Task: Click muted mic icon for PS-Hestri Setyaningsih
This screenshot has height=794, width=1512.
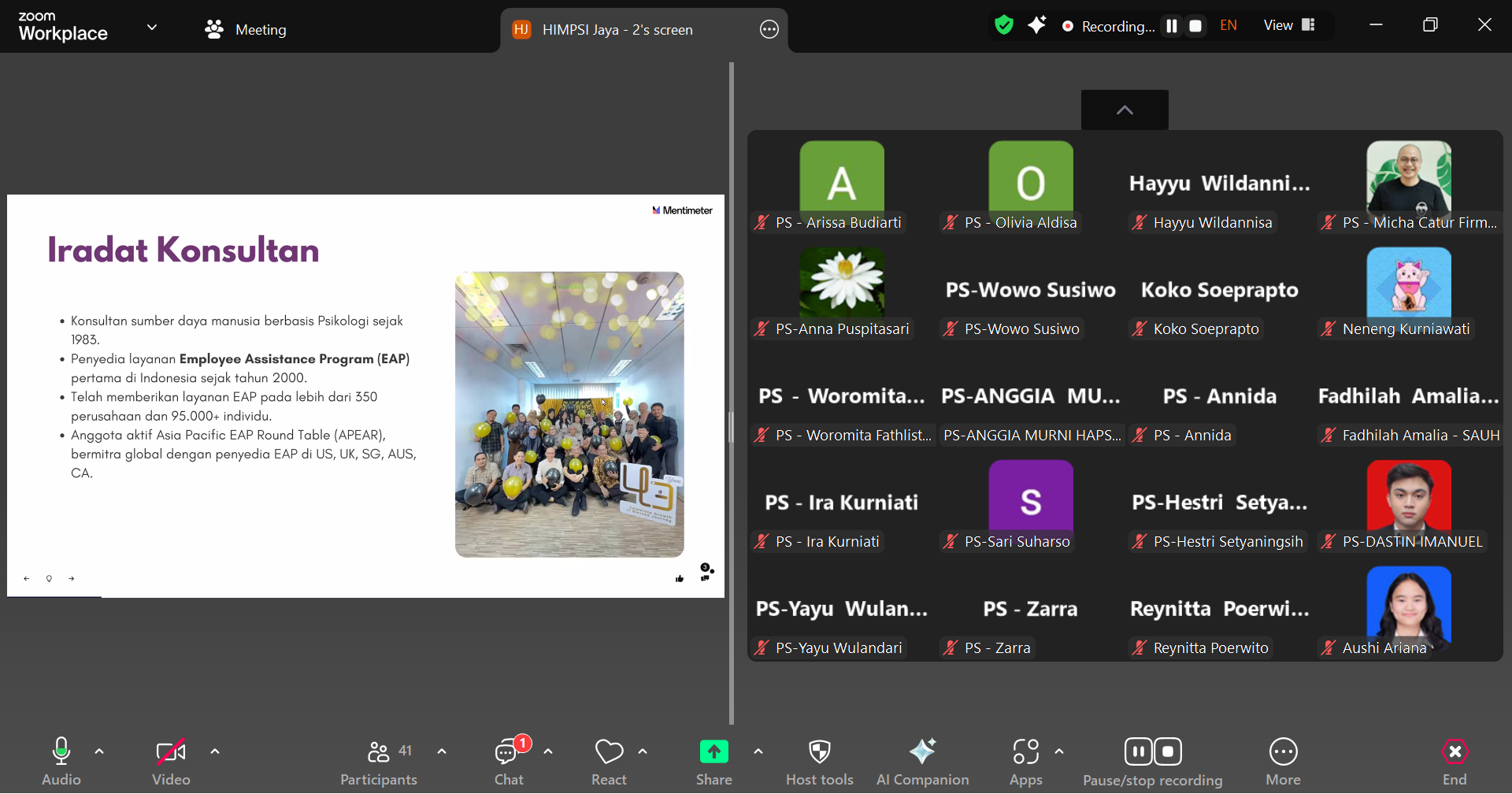Action: [x=1140, y=542]
